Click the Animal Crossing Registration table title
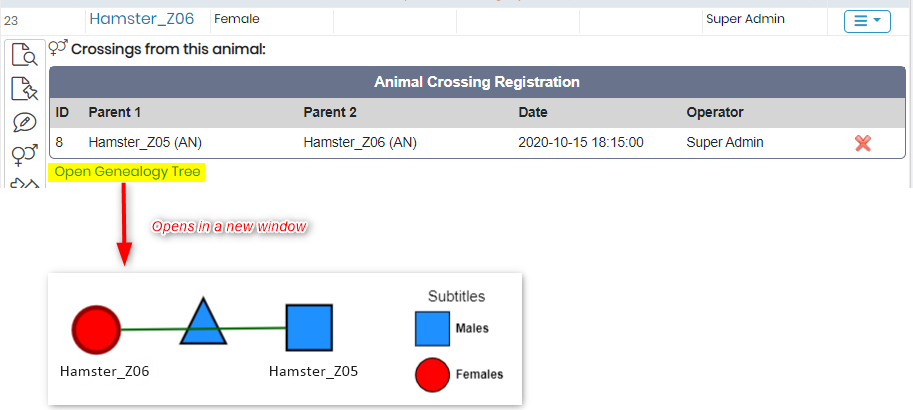913x410 pixels. click(477, 82)
